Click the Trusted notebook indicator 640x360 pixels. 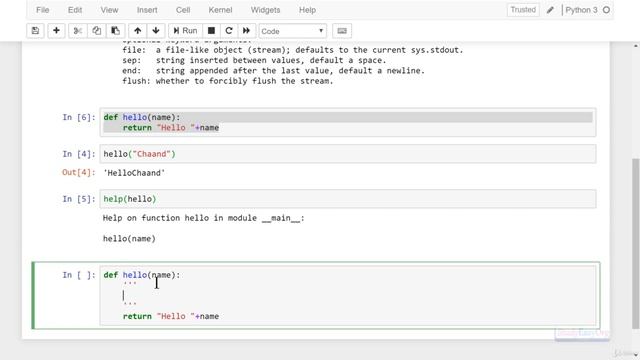523,10
